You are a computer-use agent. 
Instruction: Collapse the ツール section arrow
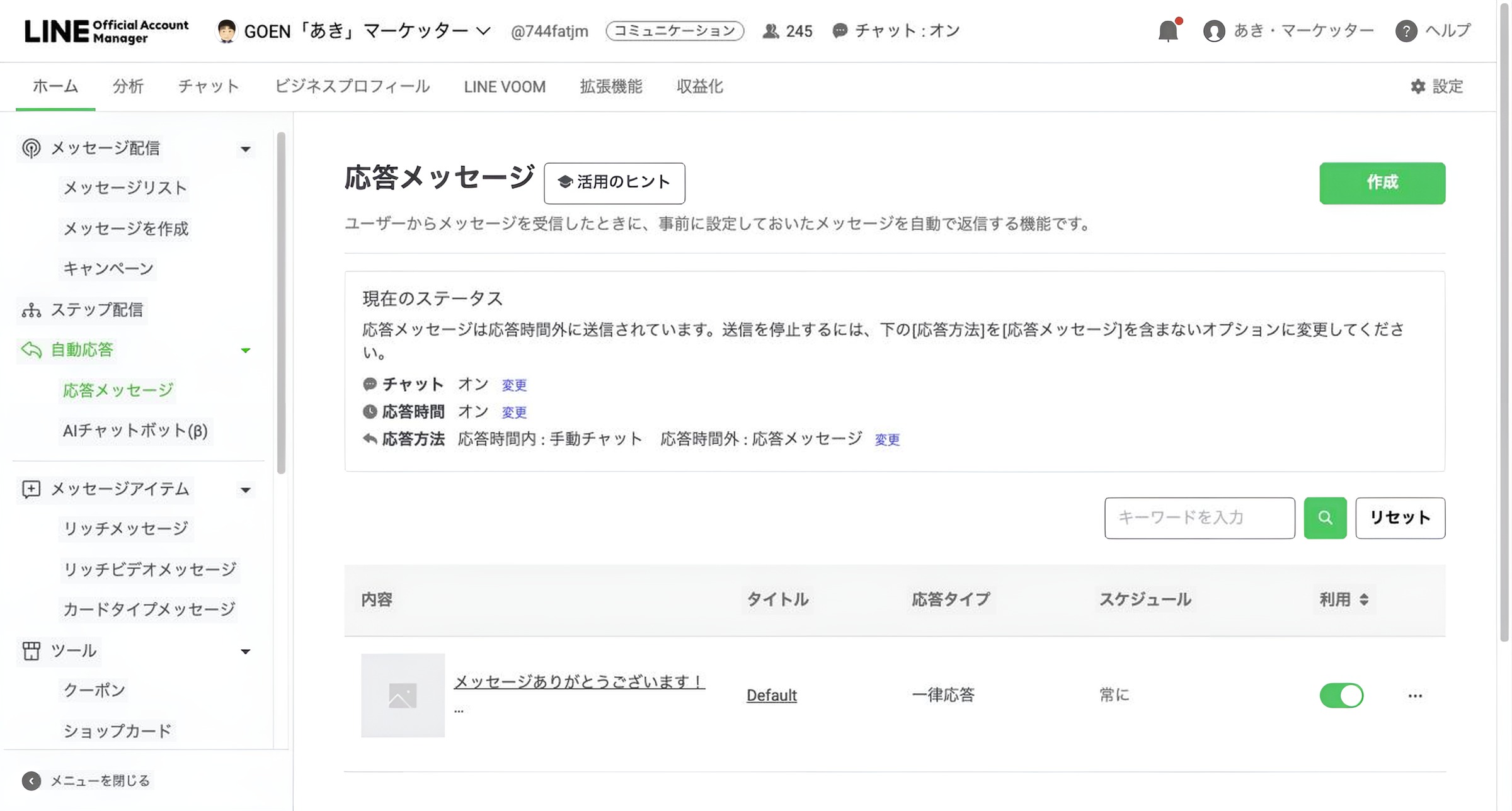(246, 652)
